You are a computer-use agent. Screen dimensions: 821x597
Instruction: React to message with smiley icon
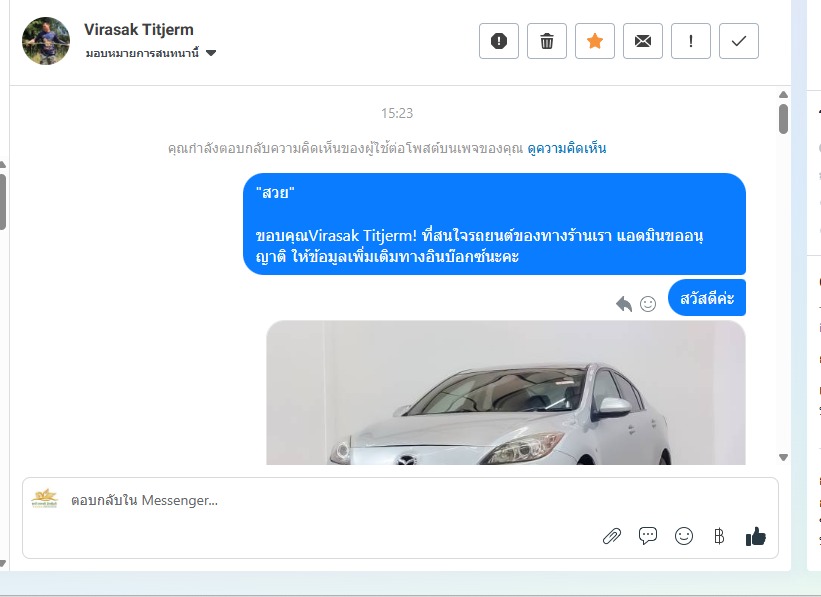click(x=648, y=304)
